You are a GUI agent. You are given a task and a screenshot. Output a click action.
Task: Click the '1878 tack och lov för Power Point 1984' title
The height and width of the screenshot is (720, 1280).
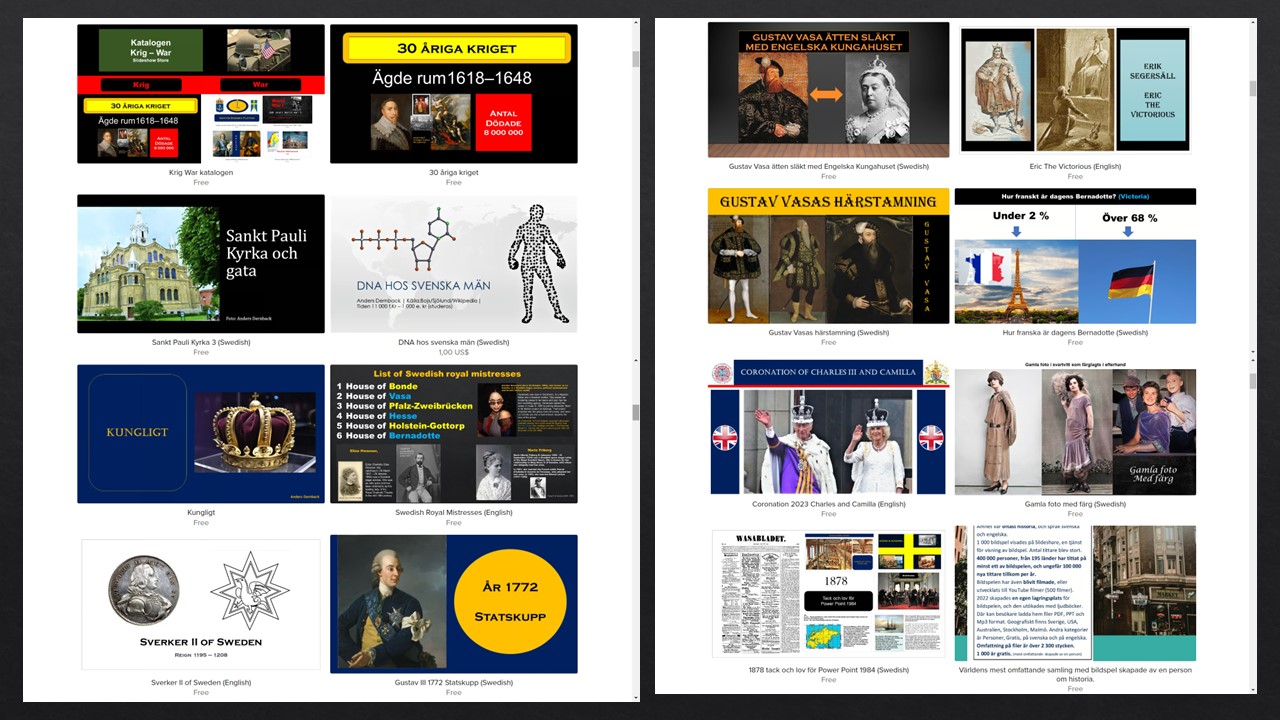click(828, 670)
